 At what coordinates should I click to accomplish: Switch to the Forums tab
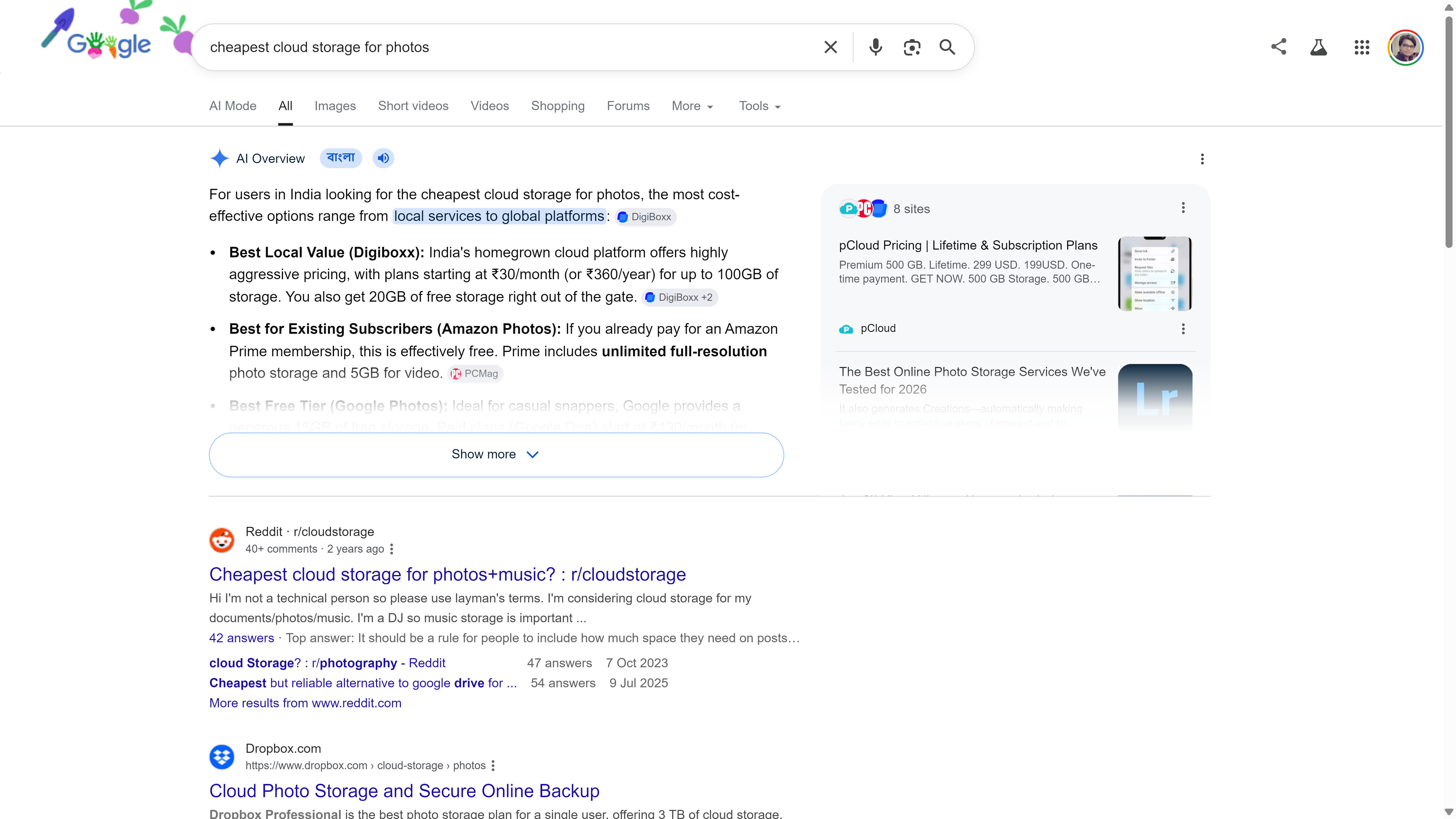(x=628, y=106)
